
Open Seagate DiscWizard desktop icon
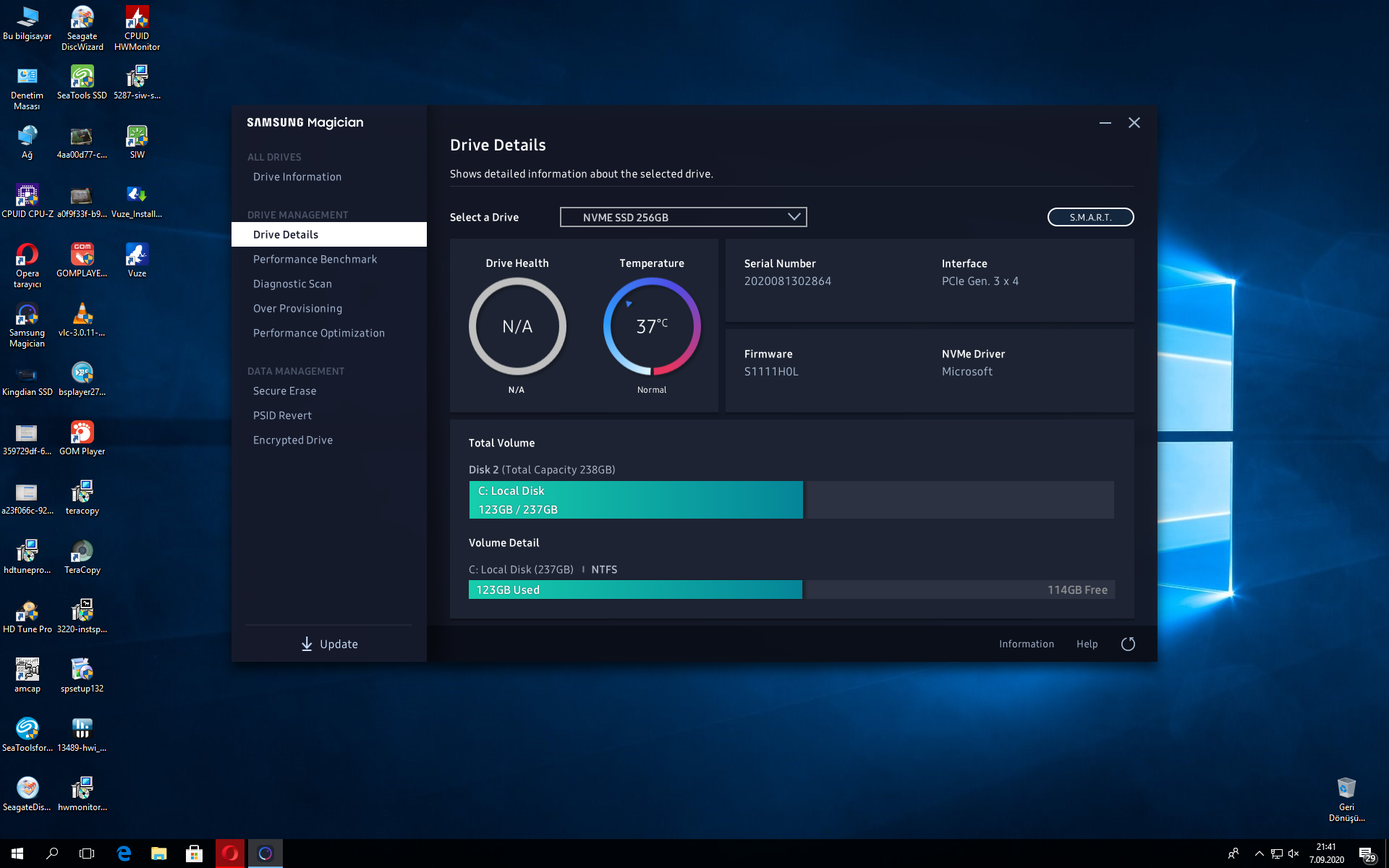pos(82,29)
